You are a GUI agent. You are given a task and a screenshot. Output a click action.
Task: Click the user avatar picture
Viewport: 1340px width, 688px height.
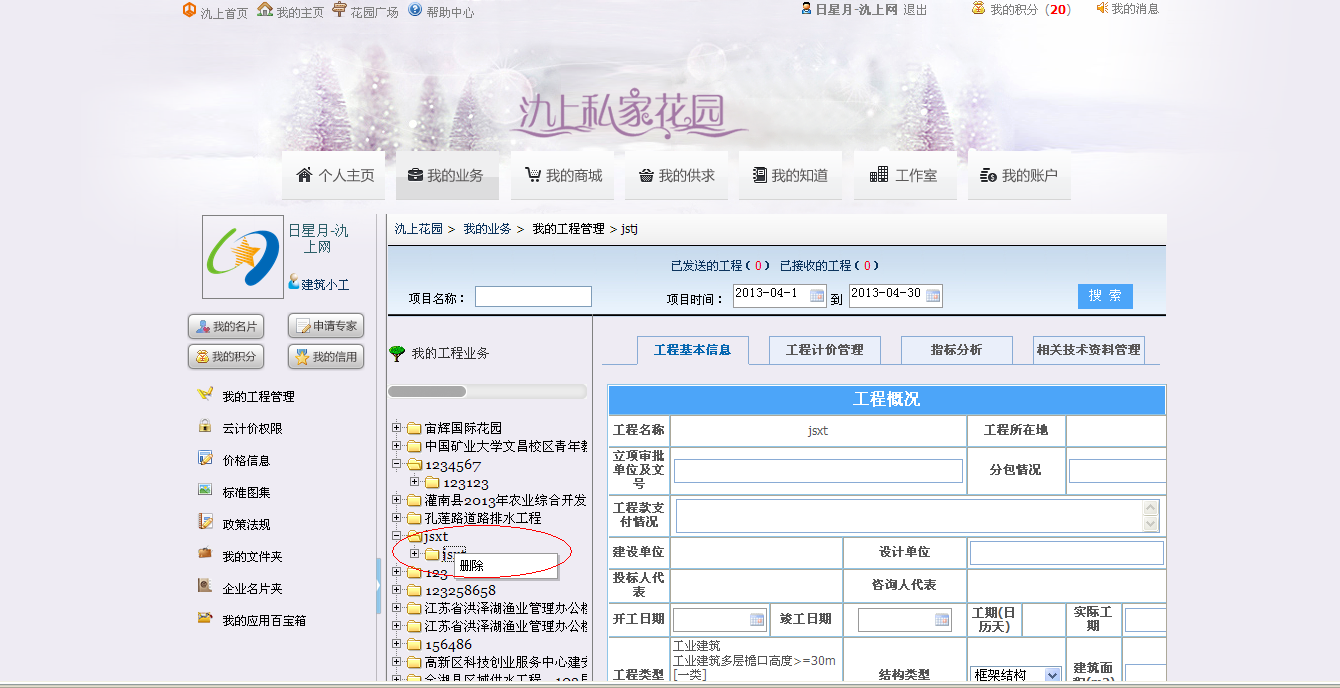click(x=243, y=257)
